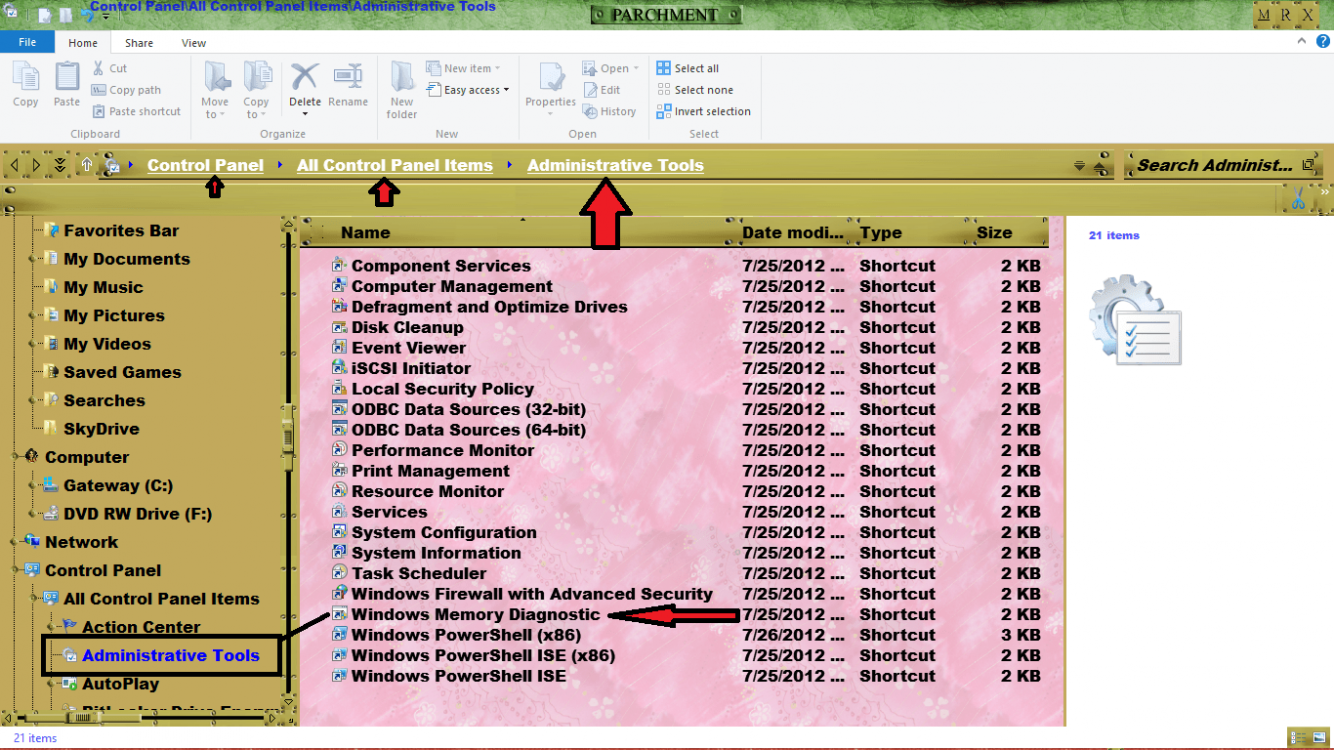The image size is (1334, 750).
Task: Switch to the Home ribbon tab
Action: pos(83,43)
